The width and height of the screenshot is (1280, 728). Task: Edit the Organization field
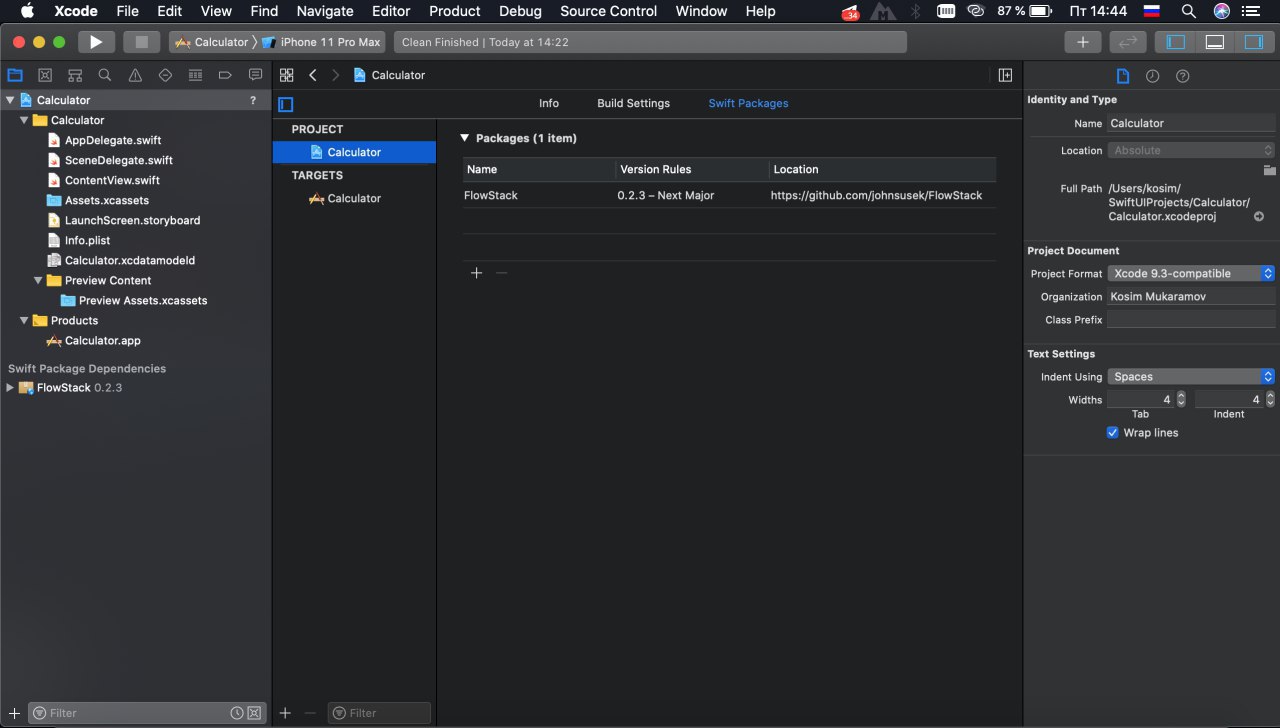pyautogui.click(x=1191, y=297)
